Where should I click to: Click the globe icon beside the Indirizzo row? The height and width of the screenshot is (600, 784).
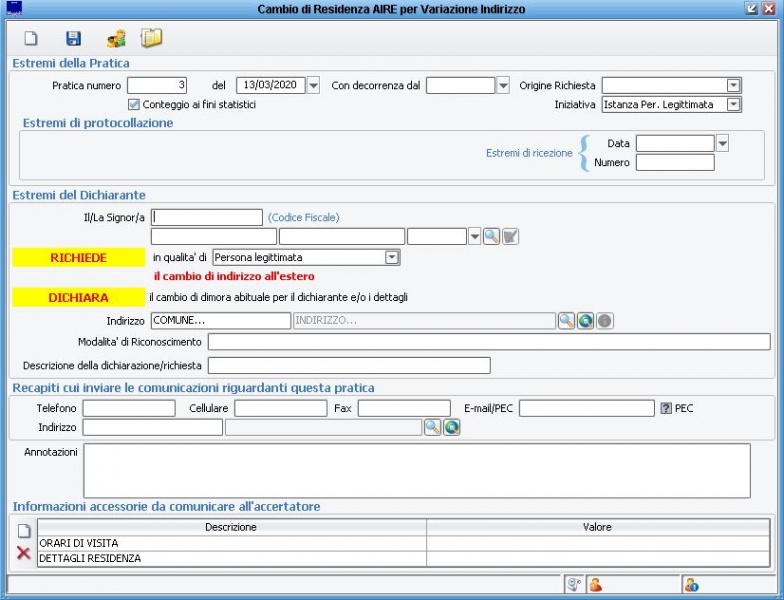point(585,321)
